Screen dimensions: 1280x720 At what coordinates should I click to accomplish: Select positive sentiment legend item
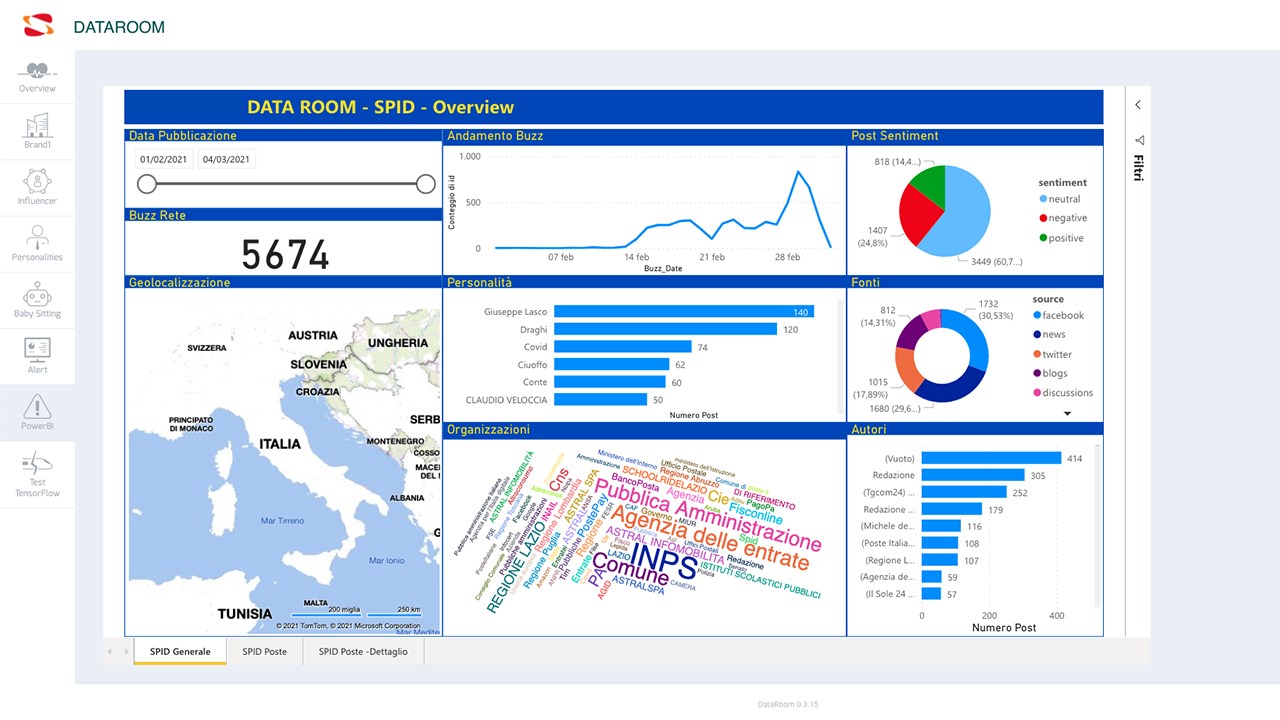[1060, 238]
